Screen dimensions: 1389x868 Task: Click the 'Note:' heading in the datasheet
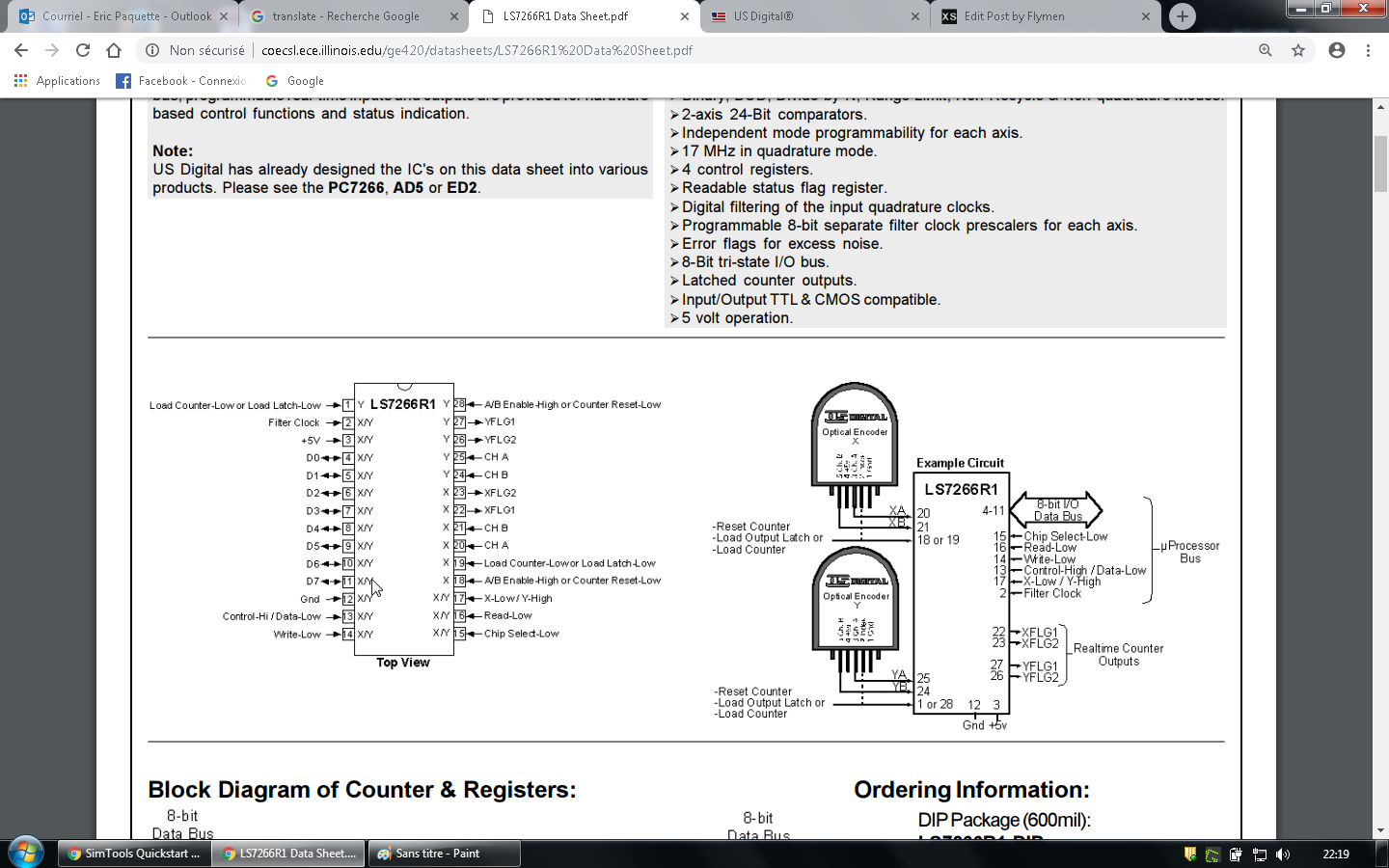pyautogui.click(x=173, y=151)
